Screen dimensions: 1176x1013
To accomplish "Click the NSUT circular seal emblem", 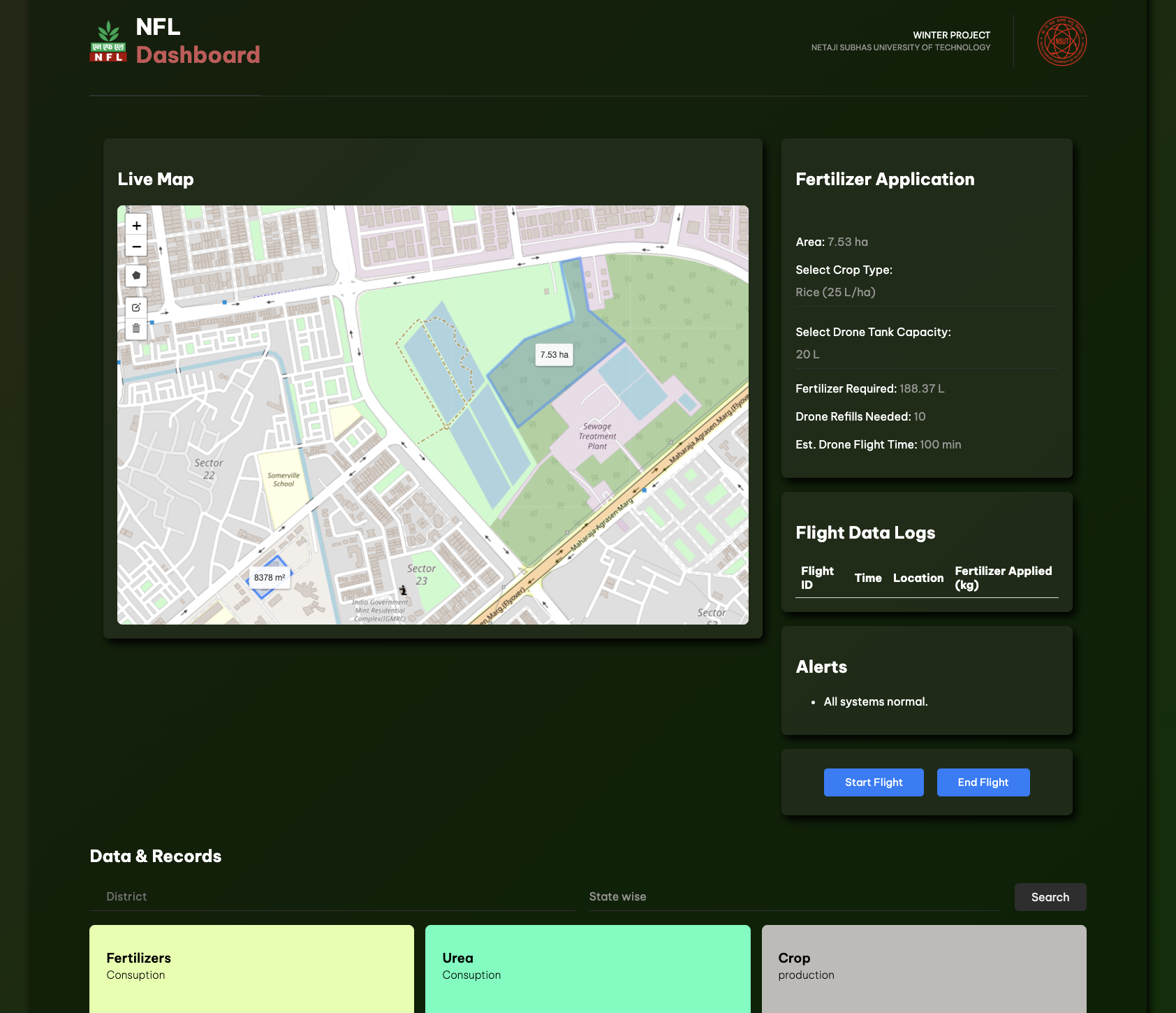I will click(1060, 41).
